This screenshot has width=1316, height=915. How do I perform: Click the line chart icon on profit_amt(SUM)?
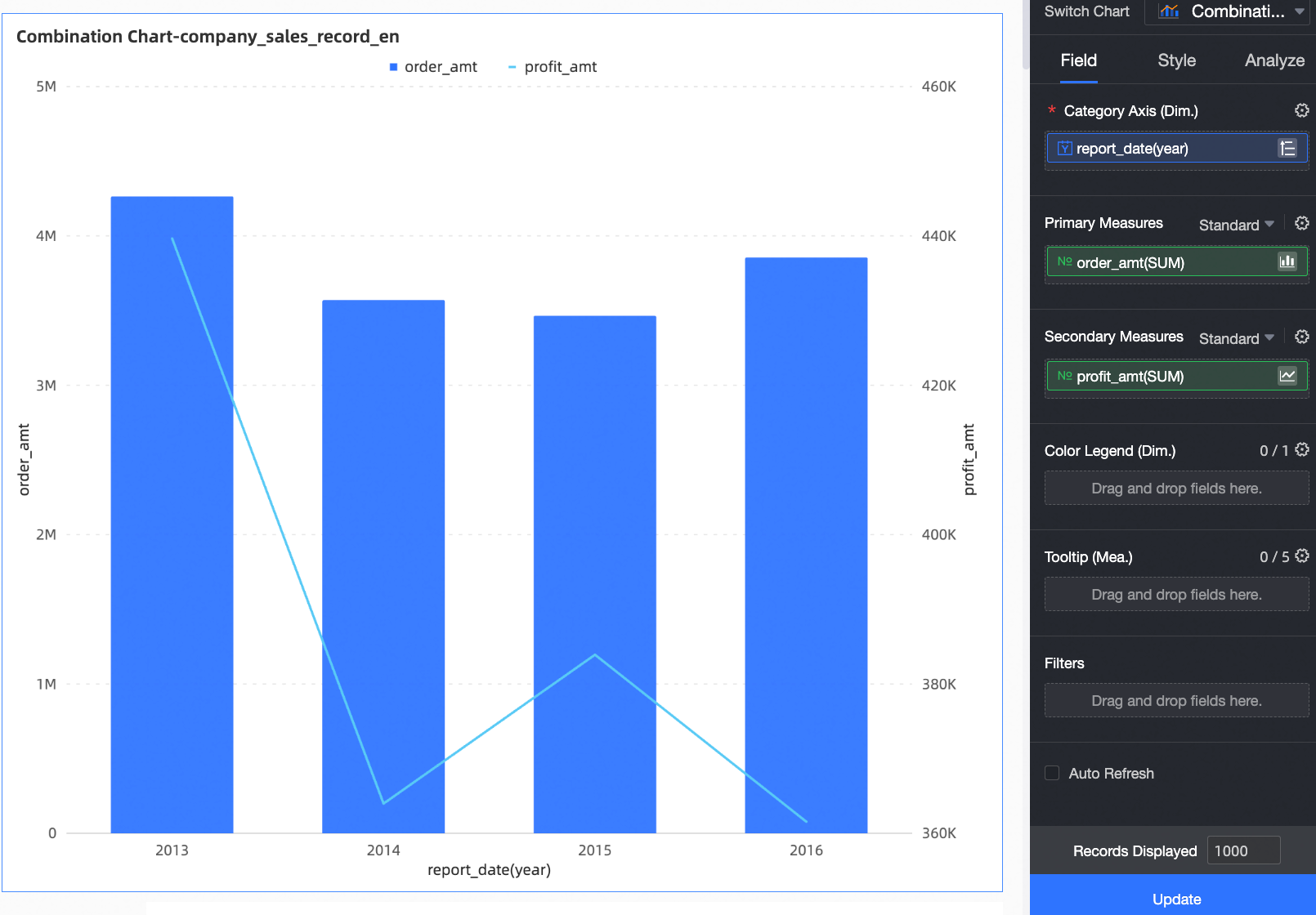(x=1287, y=376)
